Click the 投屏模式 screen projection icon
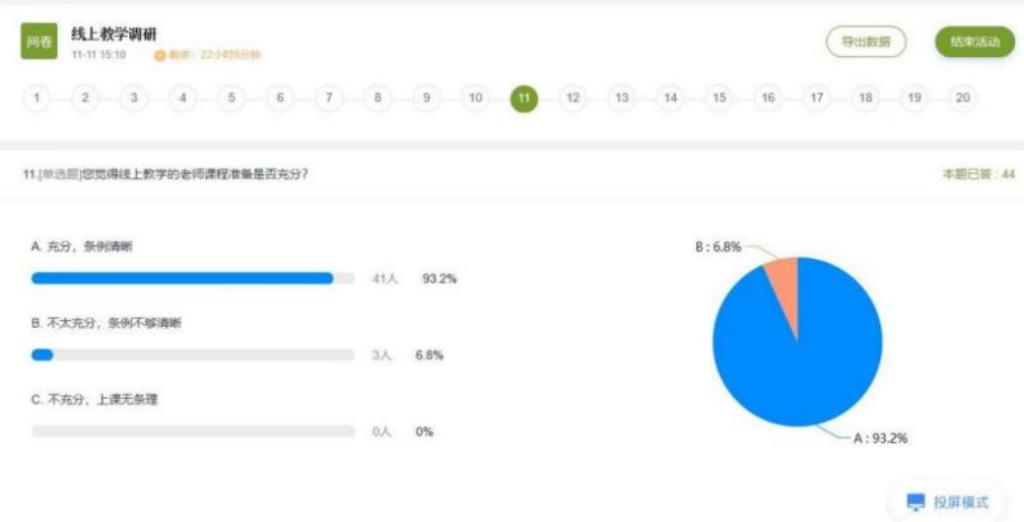This screenshot has height=522, width=1024. (915, 501)
